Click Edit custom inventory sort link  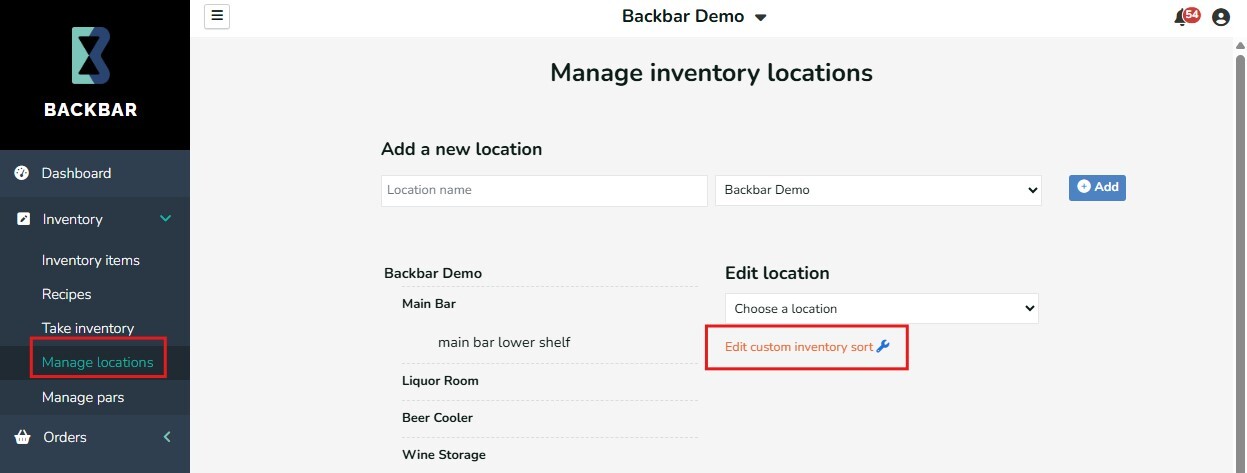click(799, 347)
